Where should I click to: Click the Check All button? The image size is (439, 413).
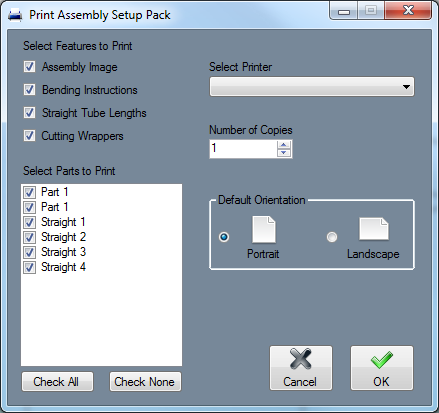coord(57,381)
